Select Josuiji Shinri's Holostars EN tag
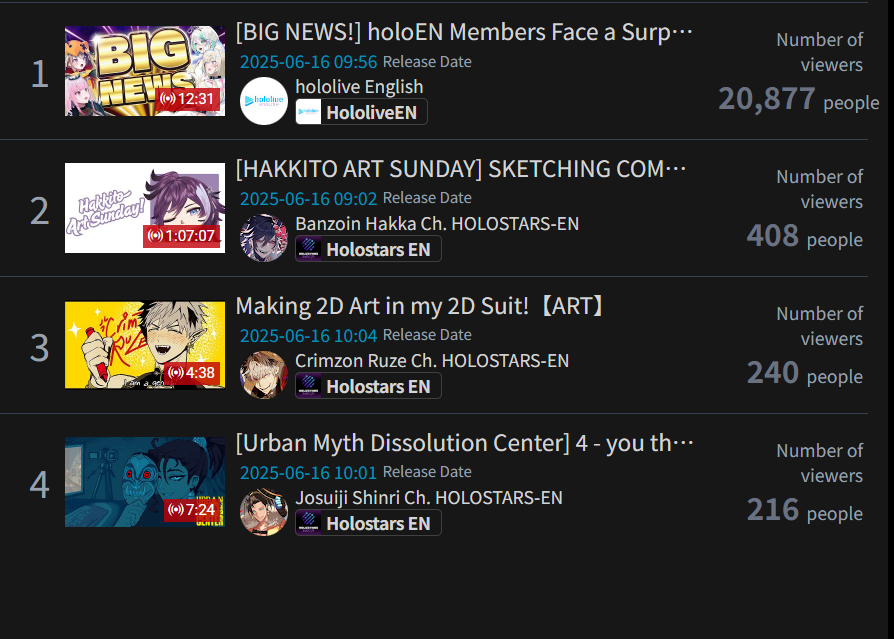This screenshot has width=894, height=639. point(368,523)
